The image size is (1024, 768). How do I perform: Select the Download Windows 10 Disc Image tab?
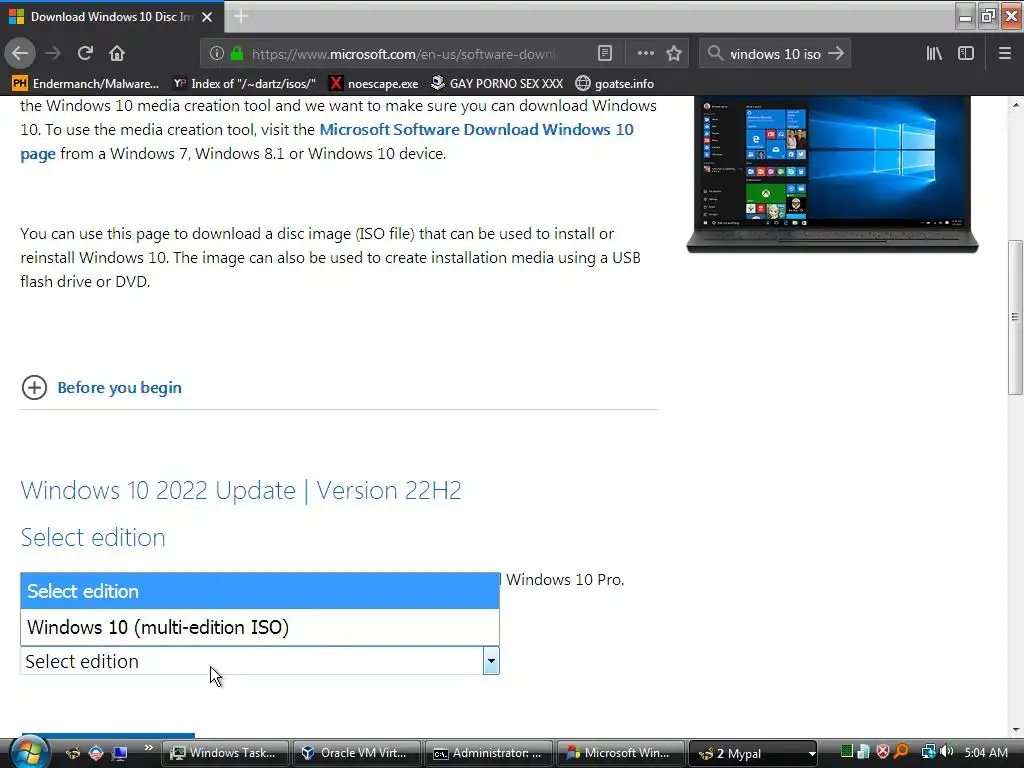click(112, 17)
